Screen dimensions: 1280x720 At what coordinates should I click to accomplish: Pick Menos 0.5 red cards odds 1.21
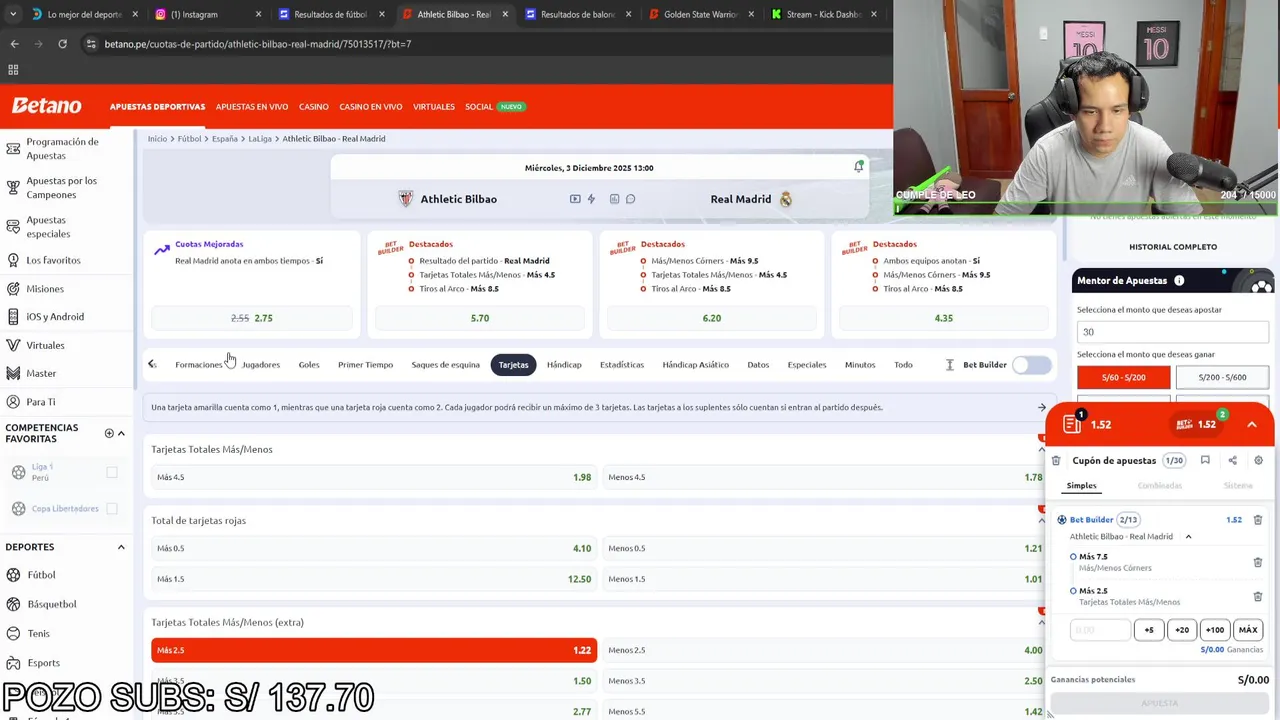coord(825,548)
